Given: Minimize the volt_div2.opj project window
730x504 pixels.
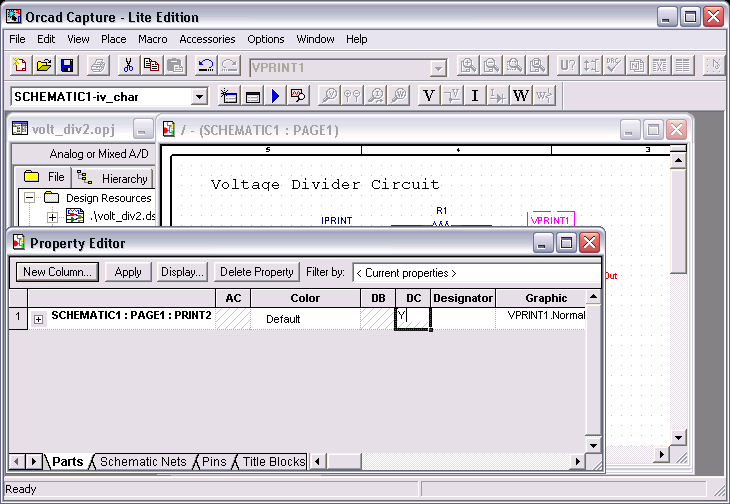Looking at the screenshot, I should [142, 129].
